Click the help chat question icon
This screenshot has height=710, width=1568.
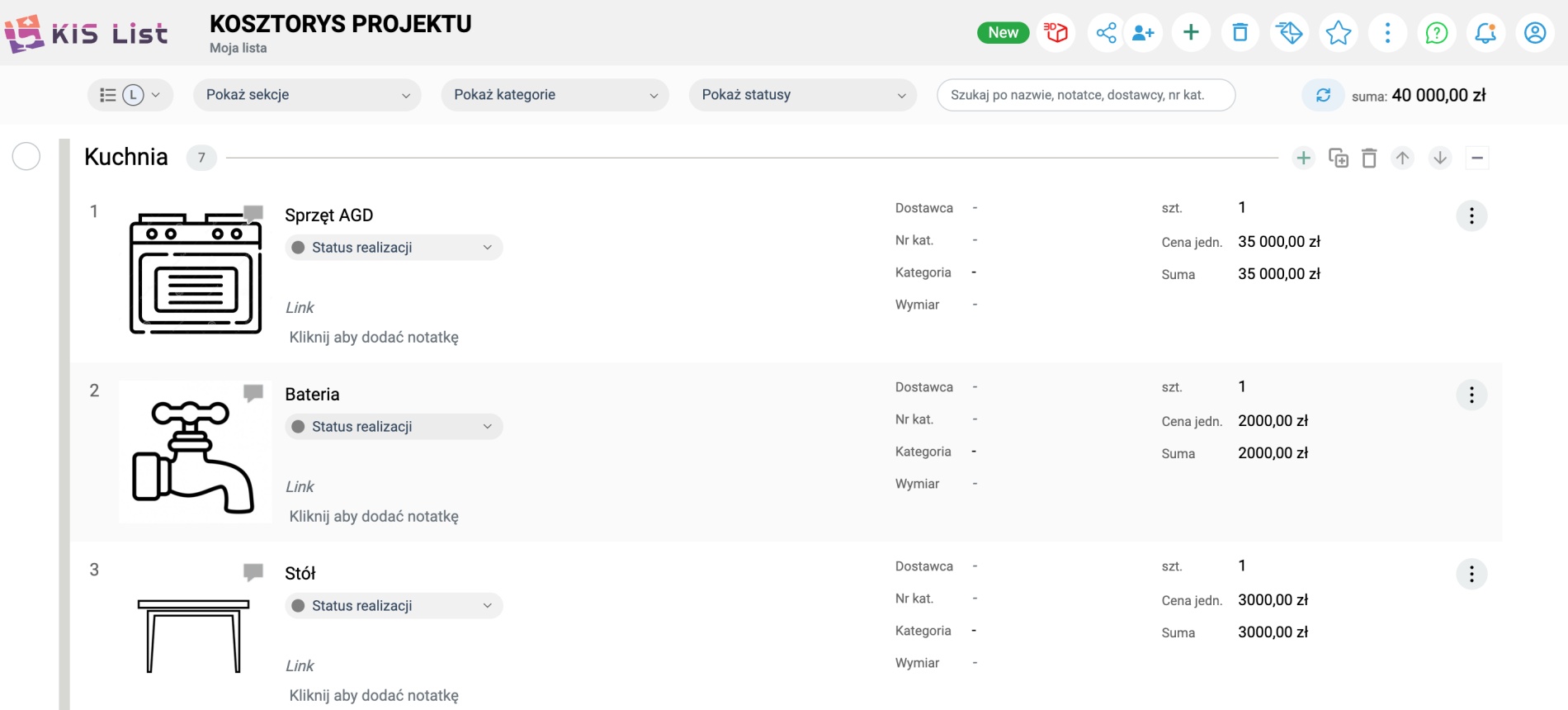tap(1437, 33)
